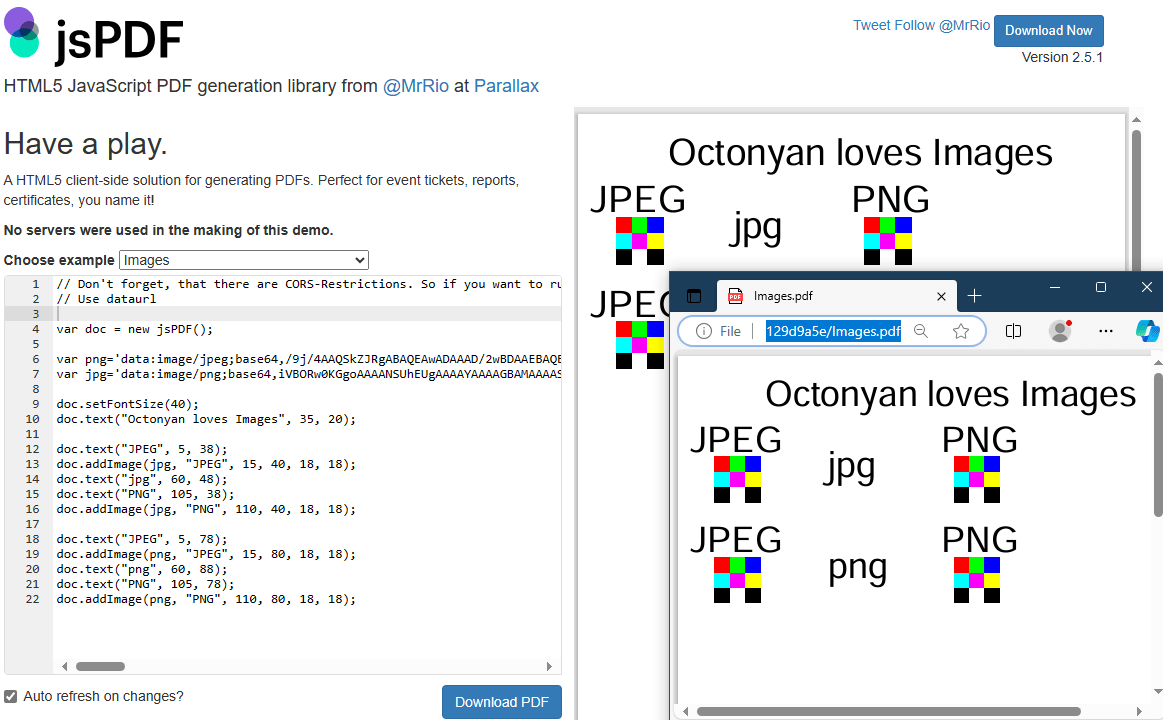Image resolution: width=1163 pixels, height=720 pixels.
Task: Click the File label in the address bar
Action: [729, 331]
